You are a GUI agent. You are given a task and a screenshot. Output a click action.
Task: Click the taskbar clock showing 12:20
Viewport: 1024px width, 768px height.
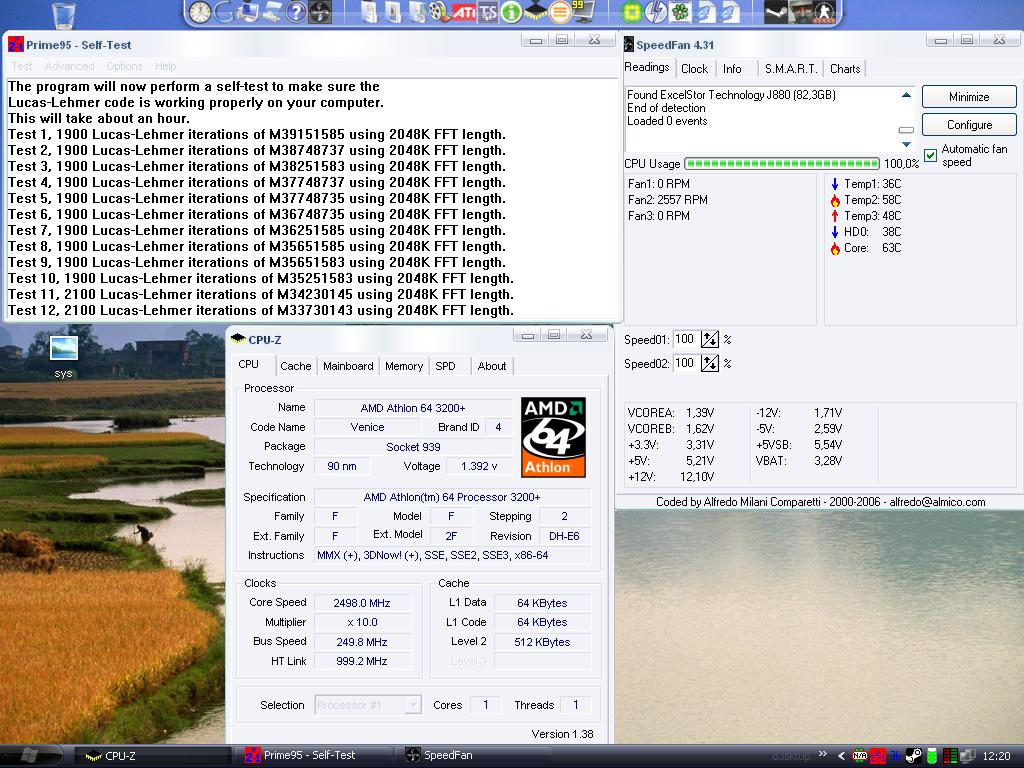pyautogui.click(x=996, y=756)
